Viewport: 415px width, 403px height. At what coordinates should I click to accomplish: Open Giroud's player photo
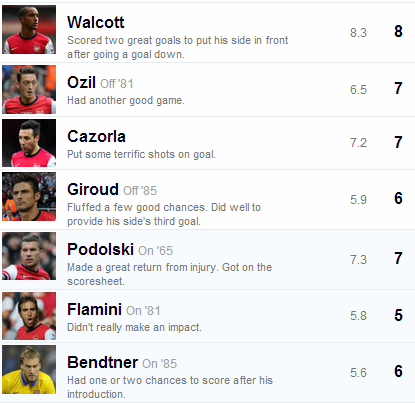tap(29, 196)
